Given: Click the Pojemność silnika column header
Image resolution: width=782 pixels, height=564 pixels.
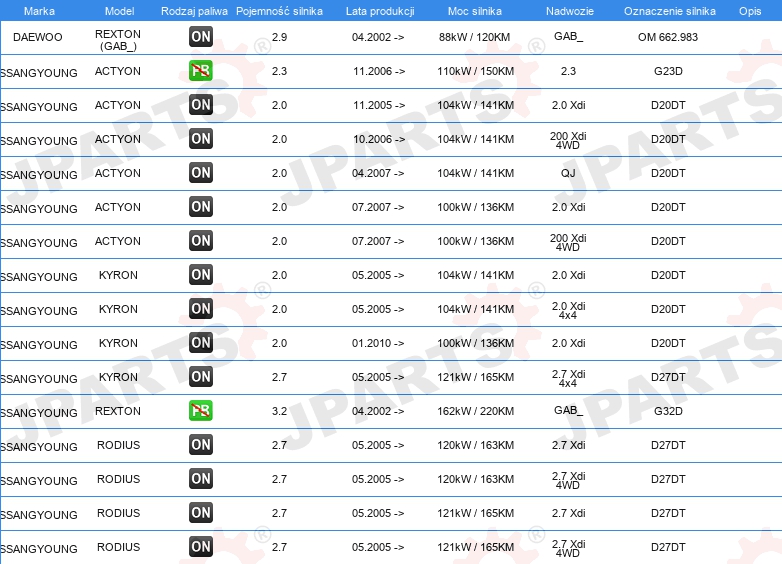Looking at the screenshot, I should [x=279, y=11].
